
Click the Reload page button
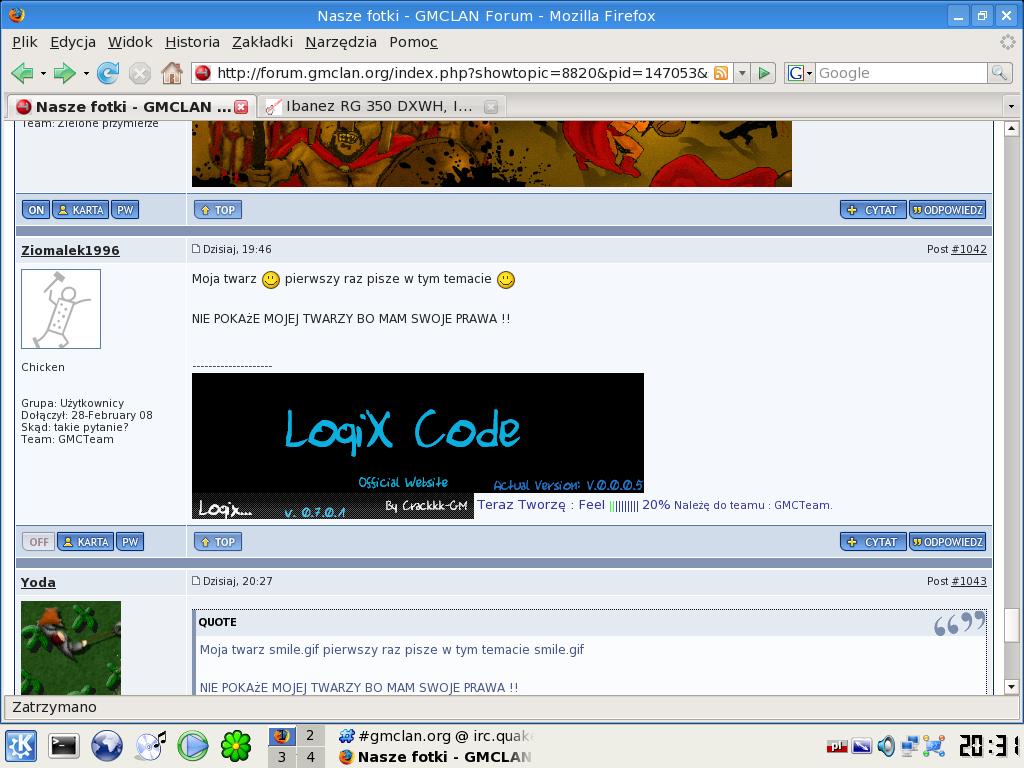(108, 73)
